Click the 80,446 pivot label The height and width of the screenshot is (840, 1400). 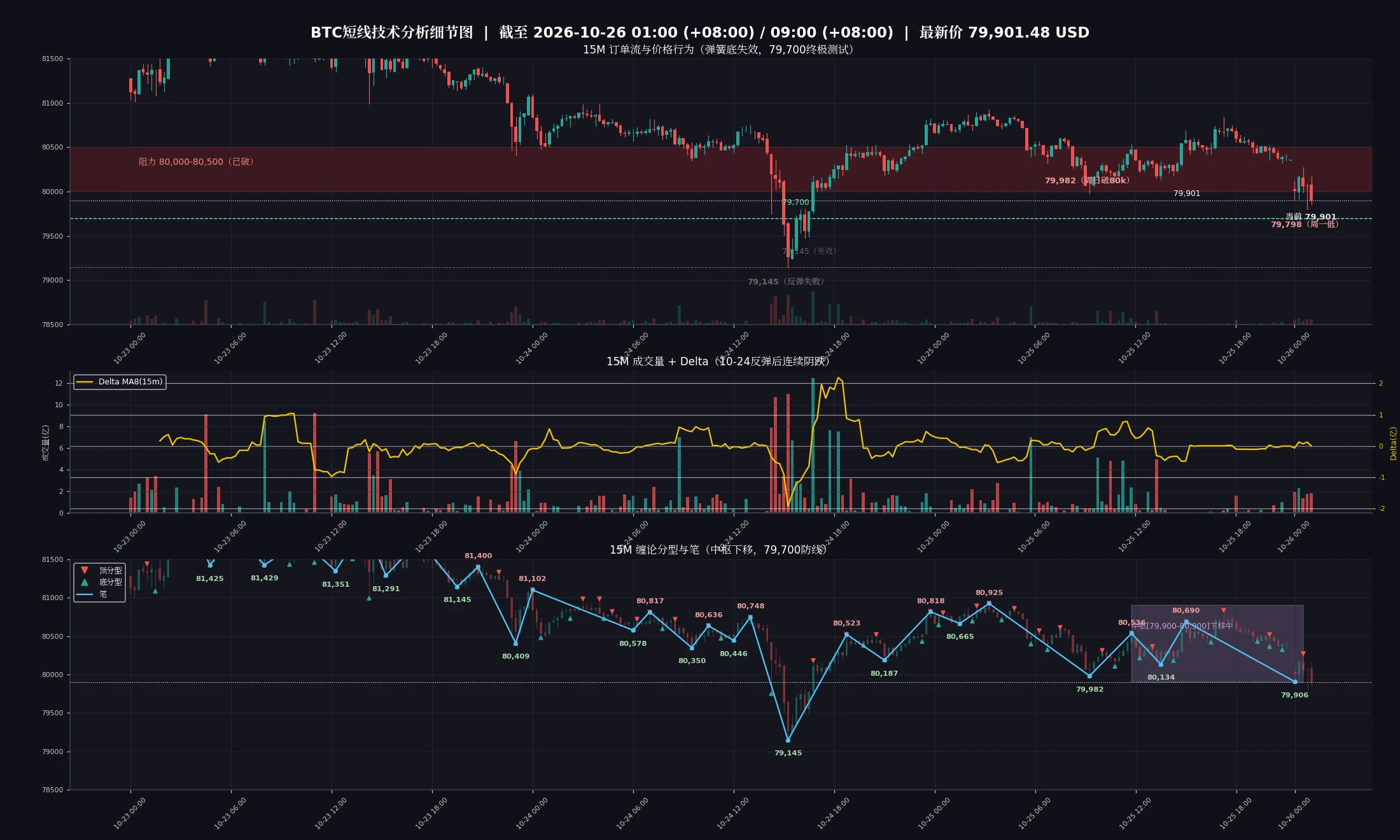pos(734,654)
